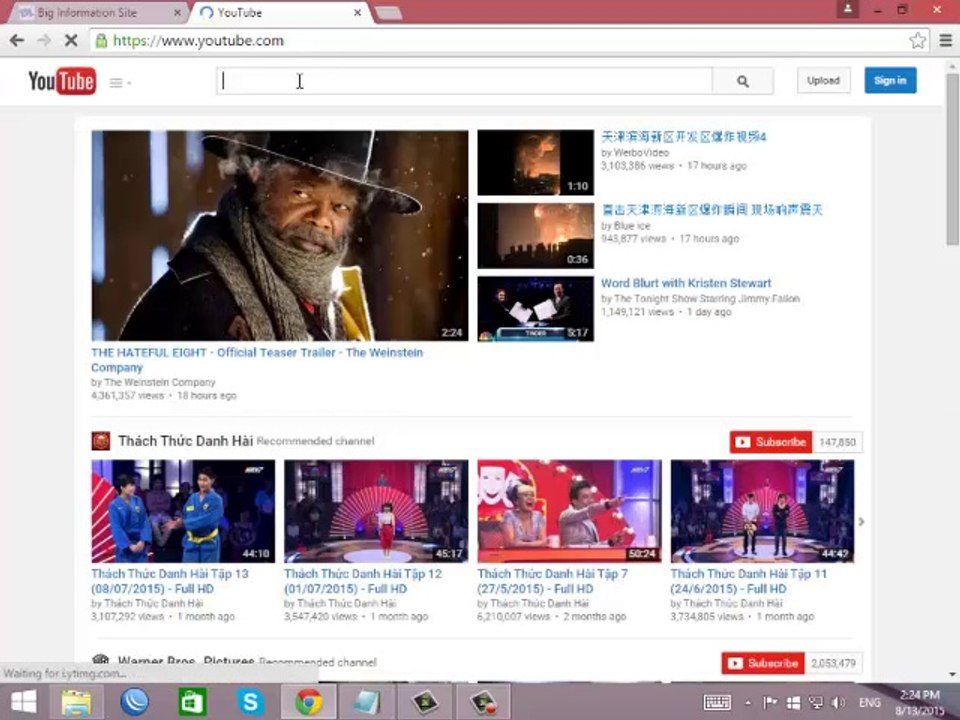The height and width of the screenshot is (720, 960).
Task: Click the volume speaker tray icon
Action: [839, 703]
